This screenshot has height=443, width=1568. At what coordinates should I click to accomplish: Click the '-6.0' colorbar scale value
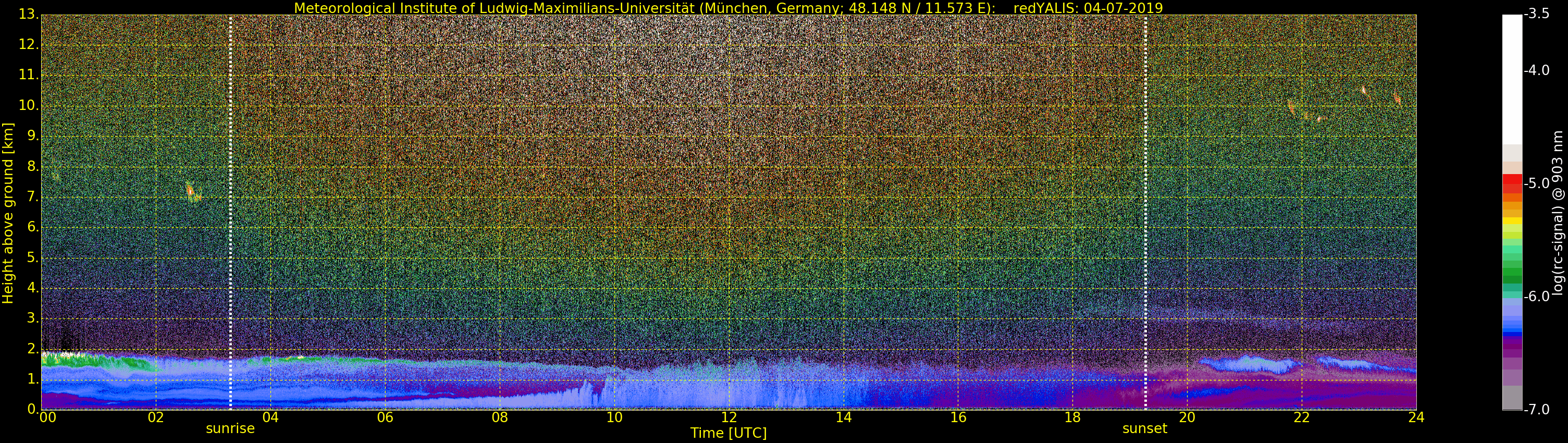[1536, 297]
